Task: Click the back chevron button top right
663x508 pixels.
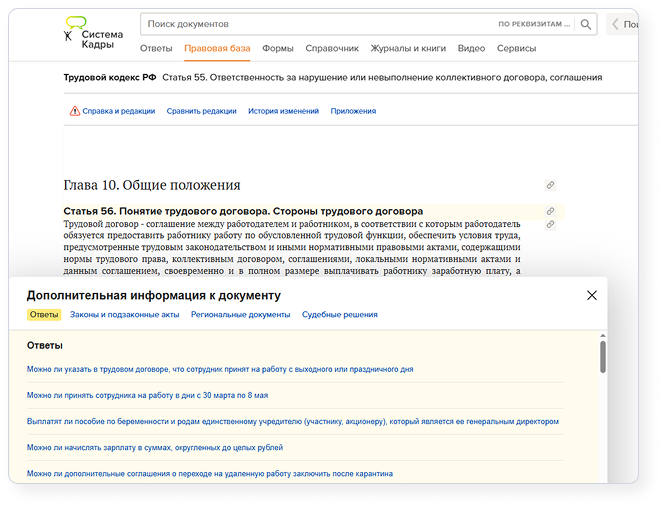Action: tap(616, 24)
